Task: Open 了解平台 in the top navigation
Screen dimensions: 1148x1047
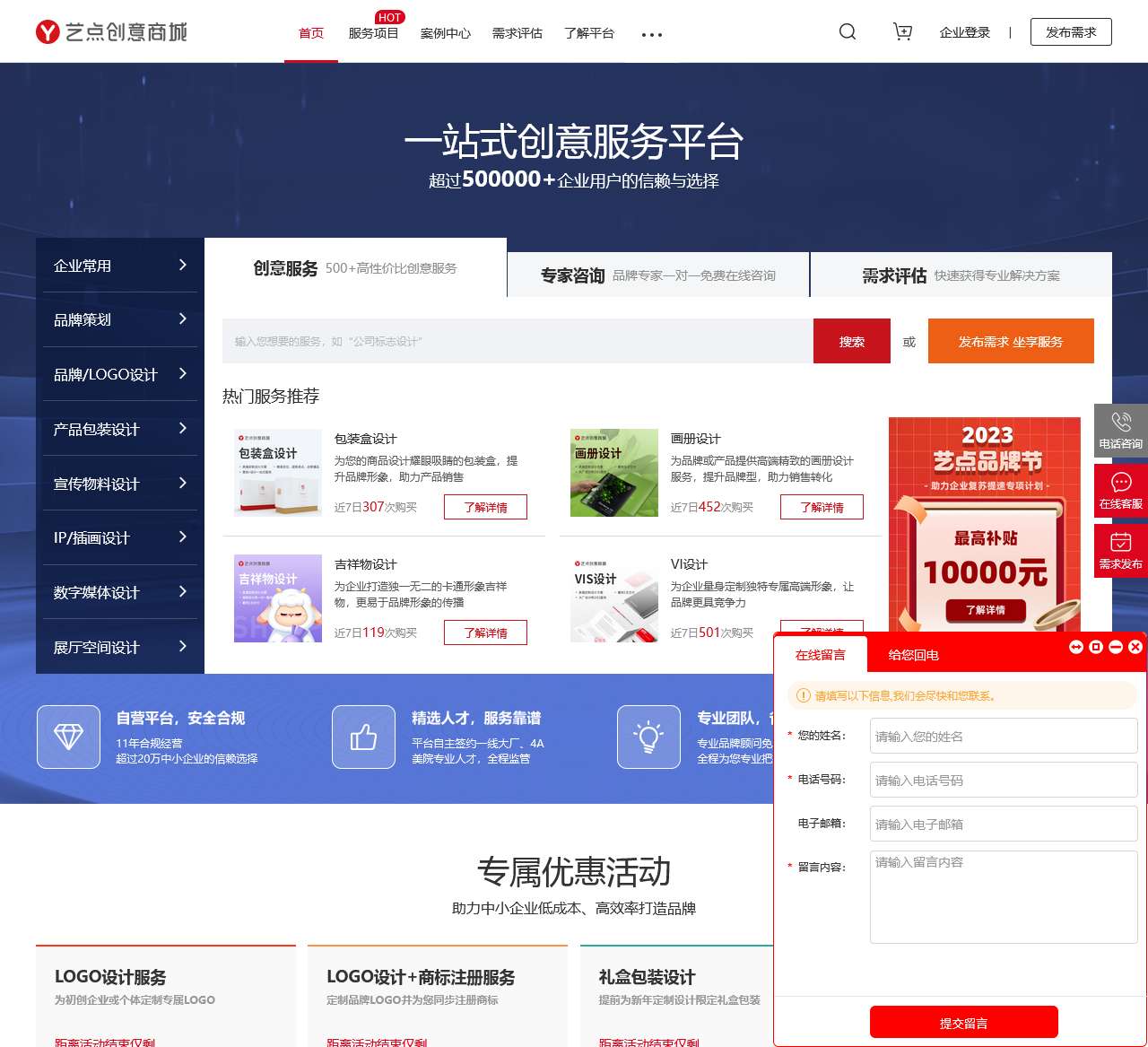Action: point(589,33)
